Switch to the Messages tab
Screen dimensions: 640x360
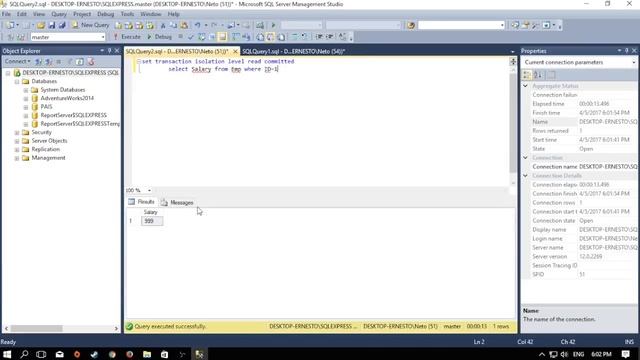tap(177, 202)
